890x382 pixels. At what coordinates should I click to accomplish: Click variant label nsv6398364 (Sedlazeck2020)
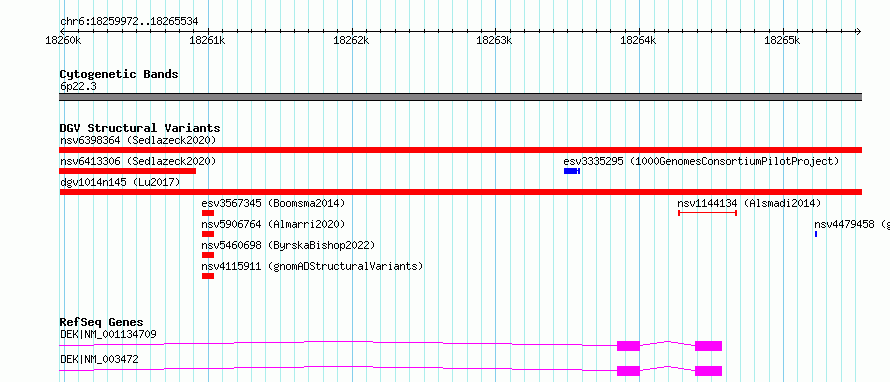click(138, 140)
